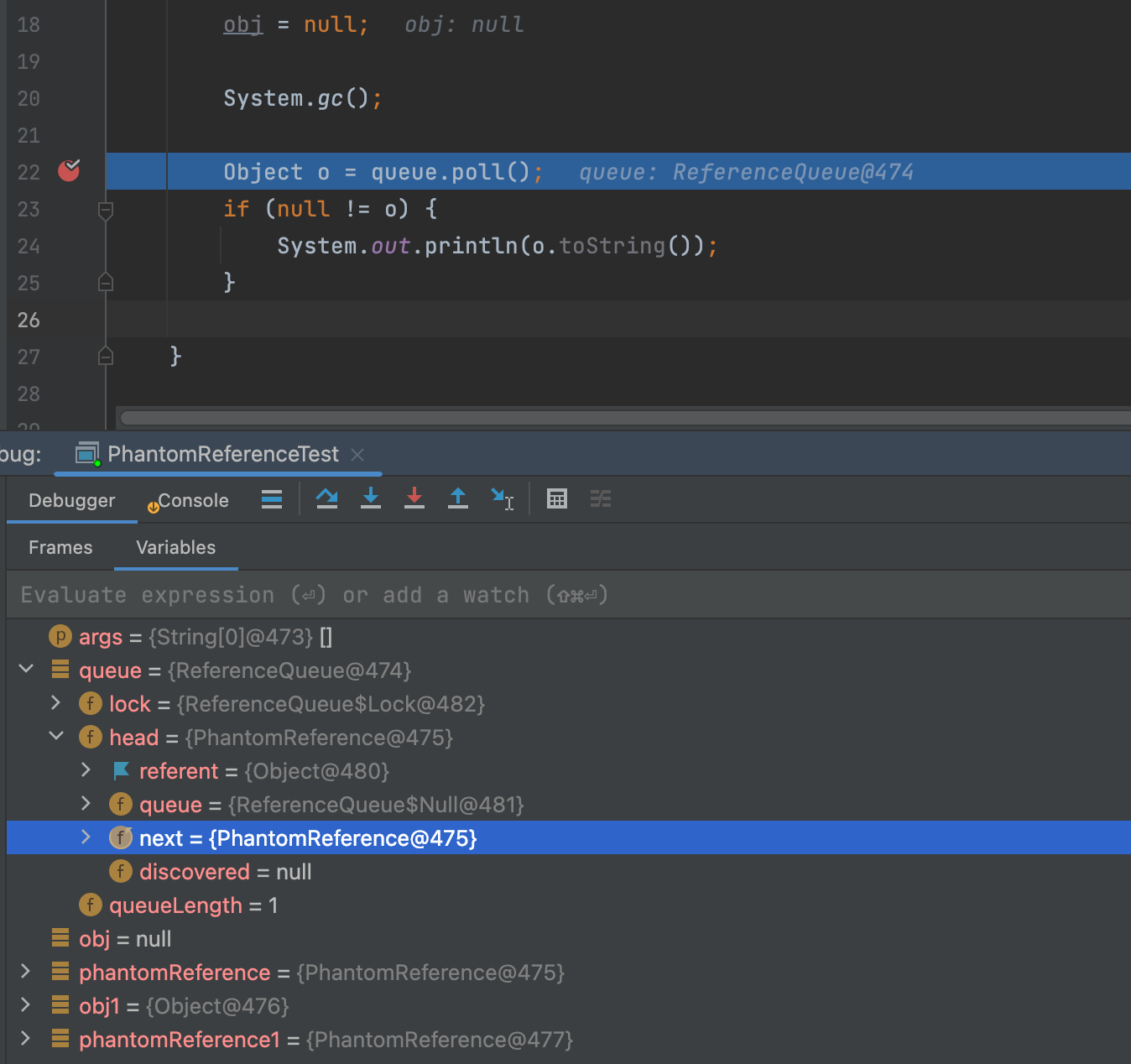Click the inline hint ReferenceQueue@474
Image resolution: width=1131 pixels, height=1064 pixels.
pyautogui.click(x=793, y=172)
